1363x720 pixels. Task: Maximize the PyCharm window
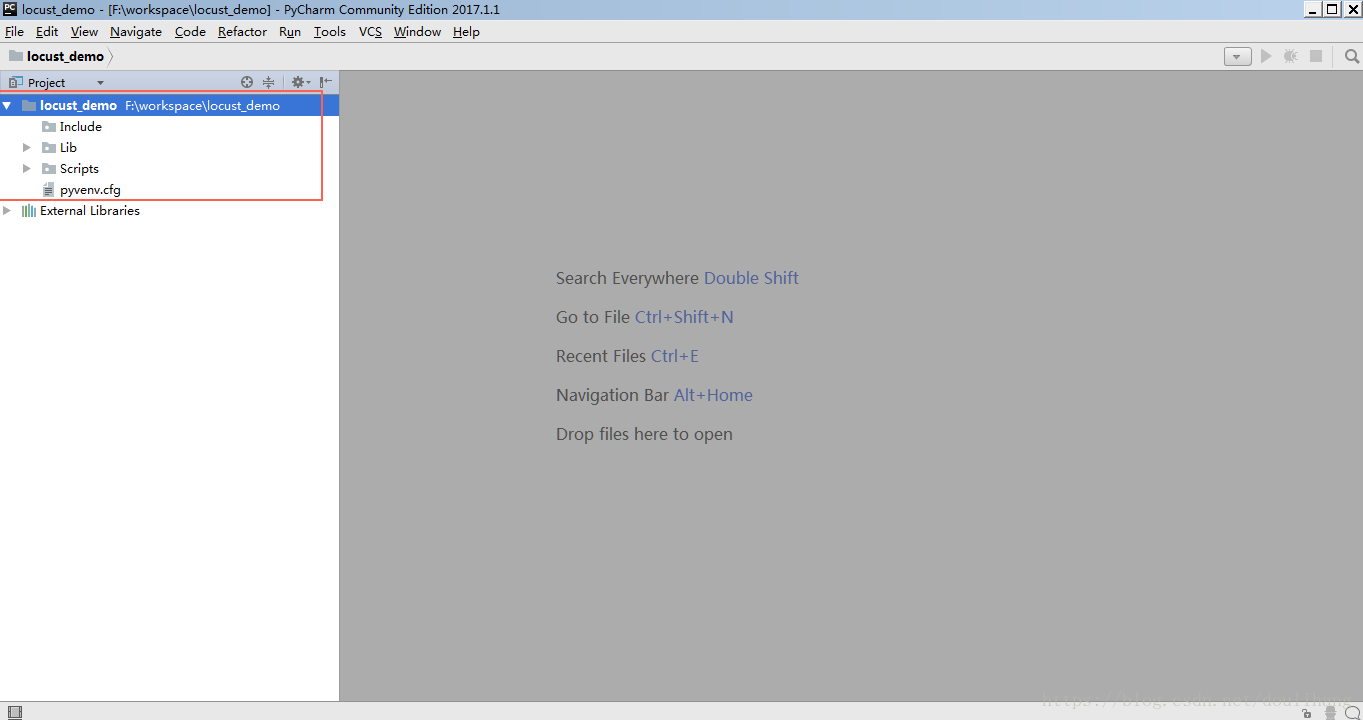coord(1332,9)
